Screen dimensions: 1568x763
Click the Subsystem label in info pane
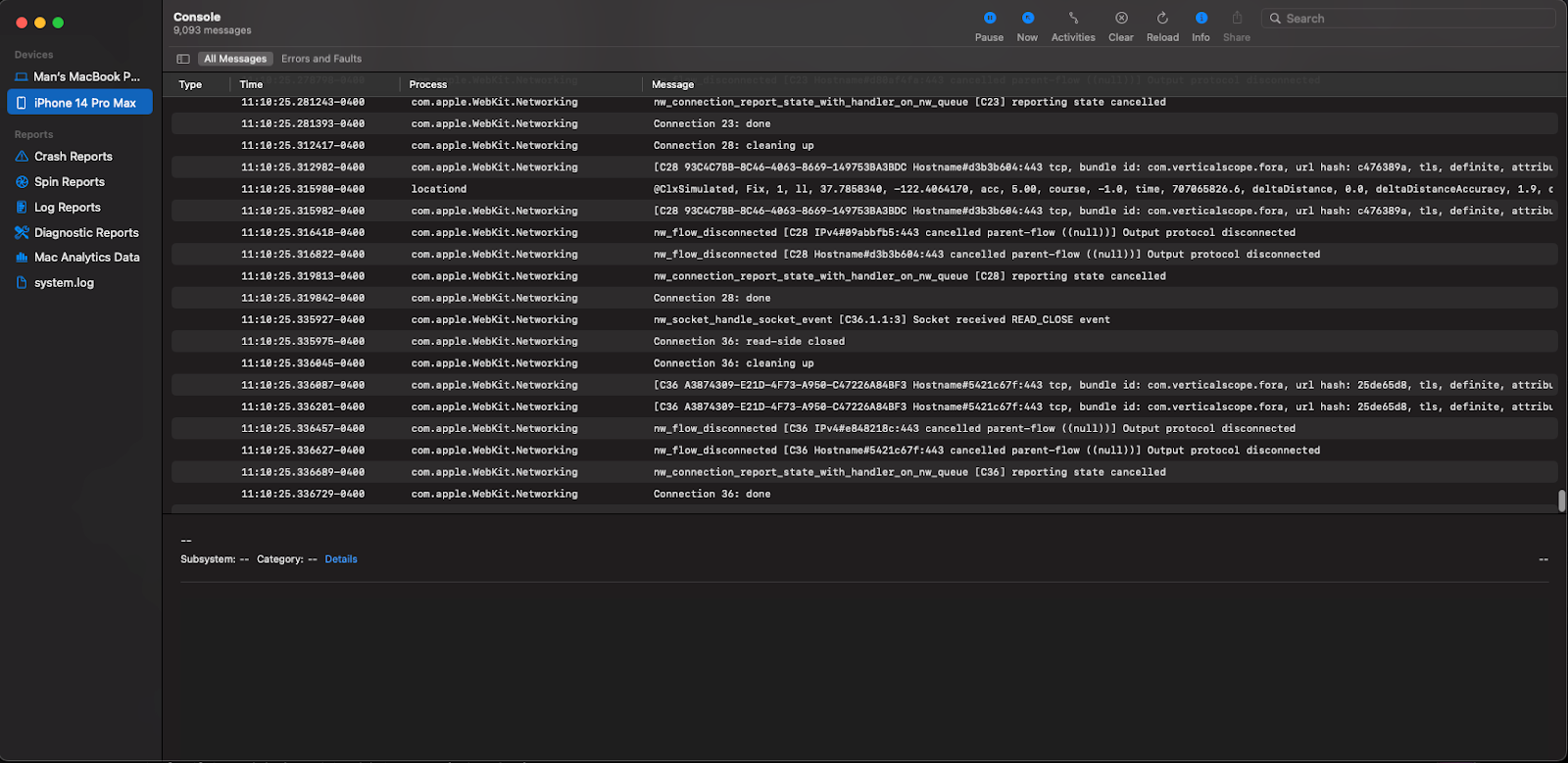tap(208, 559)
